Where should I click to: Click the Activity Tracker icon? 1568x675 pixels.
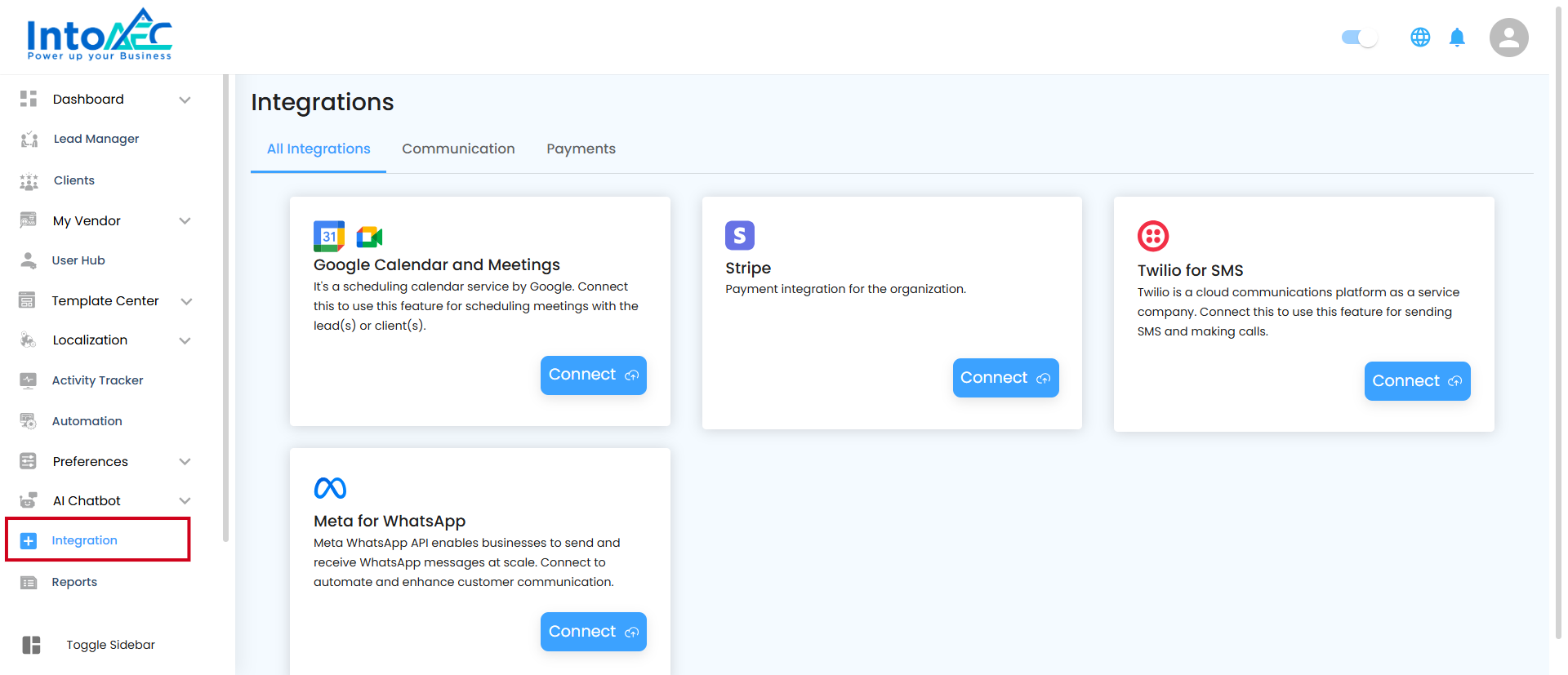click(x=29, y=380)
